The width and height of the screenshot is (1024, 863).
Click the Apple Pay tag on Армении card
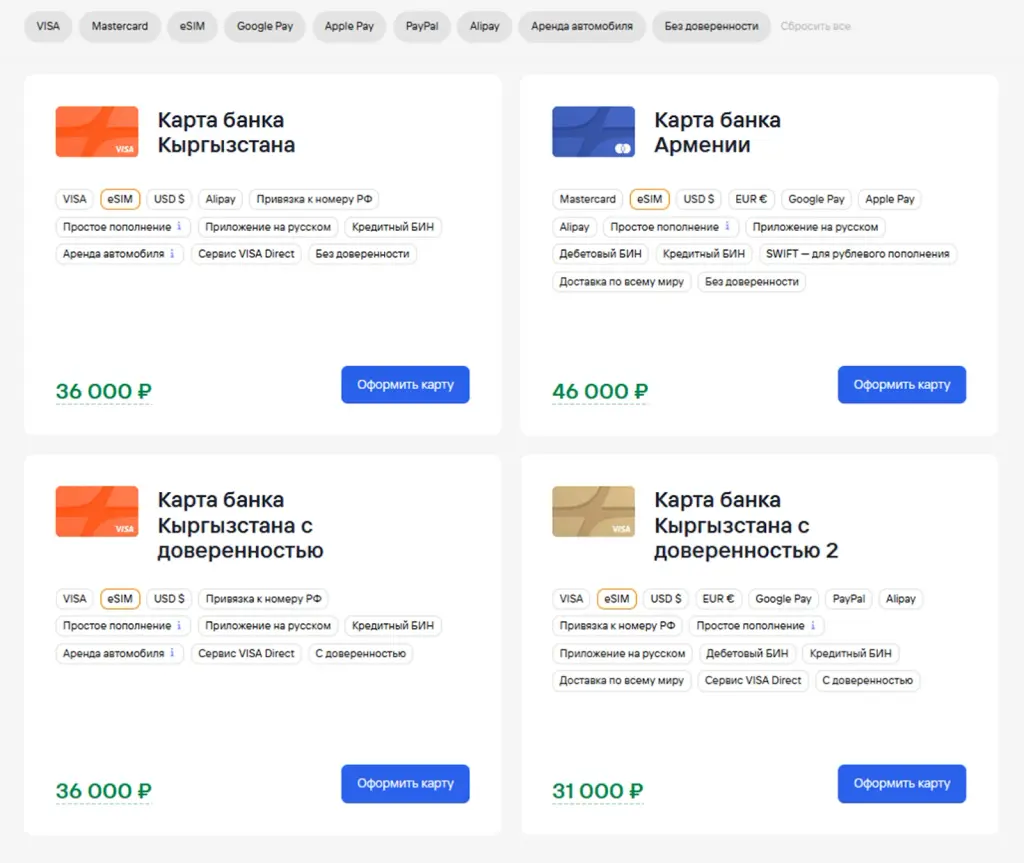click(889, 199)
